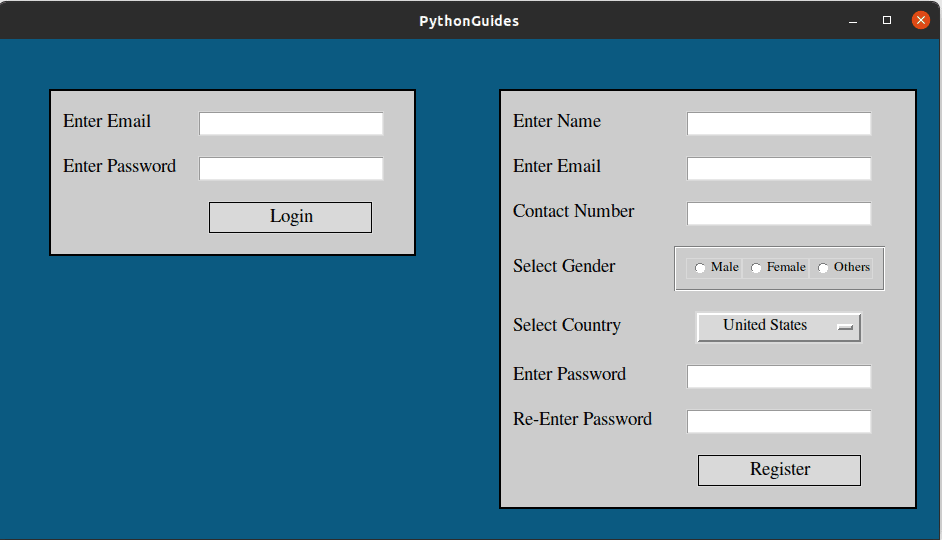942x540 pixels.
Task: Click the registration form email input field
Action: 778,168
